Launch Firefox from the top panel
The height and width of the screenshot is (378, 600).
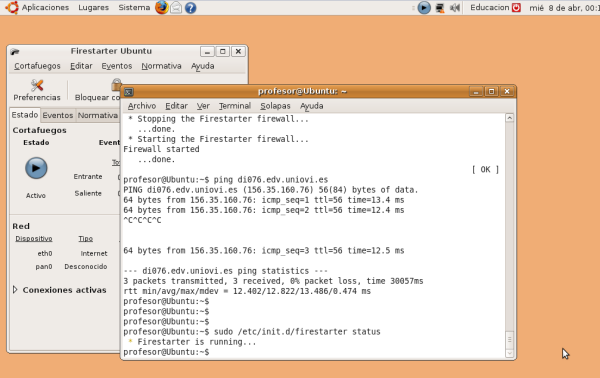click(161, 7)
